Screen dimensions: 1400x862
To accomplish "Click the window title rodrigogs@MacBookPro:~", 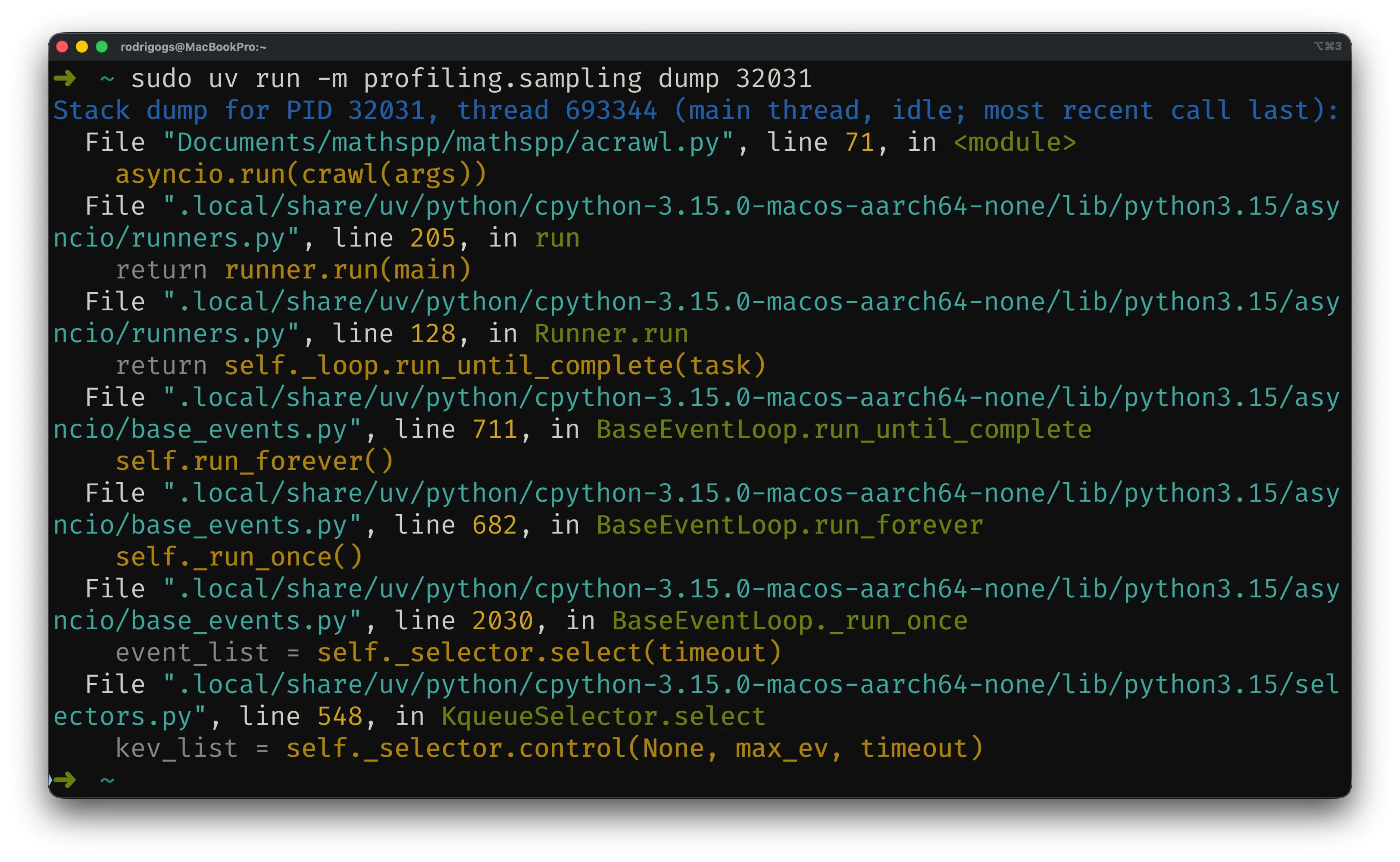I will (193, 47).
